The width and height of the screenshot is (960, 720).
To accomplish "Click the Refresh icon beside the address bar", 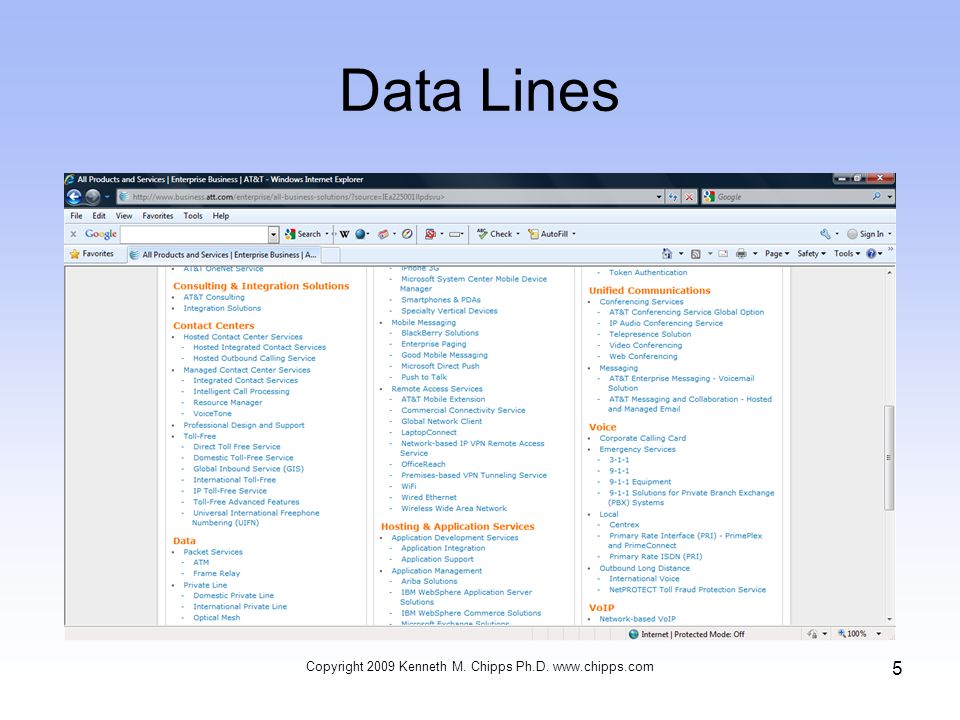I will click(673, 197).
